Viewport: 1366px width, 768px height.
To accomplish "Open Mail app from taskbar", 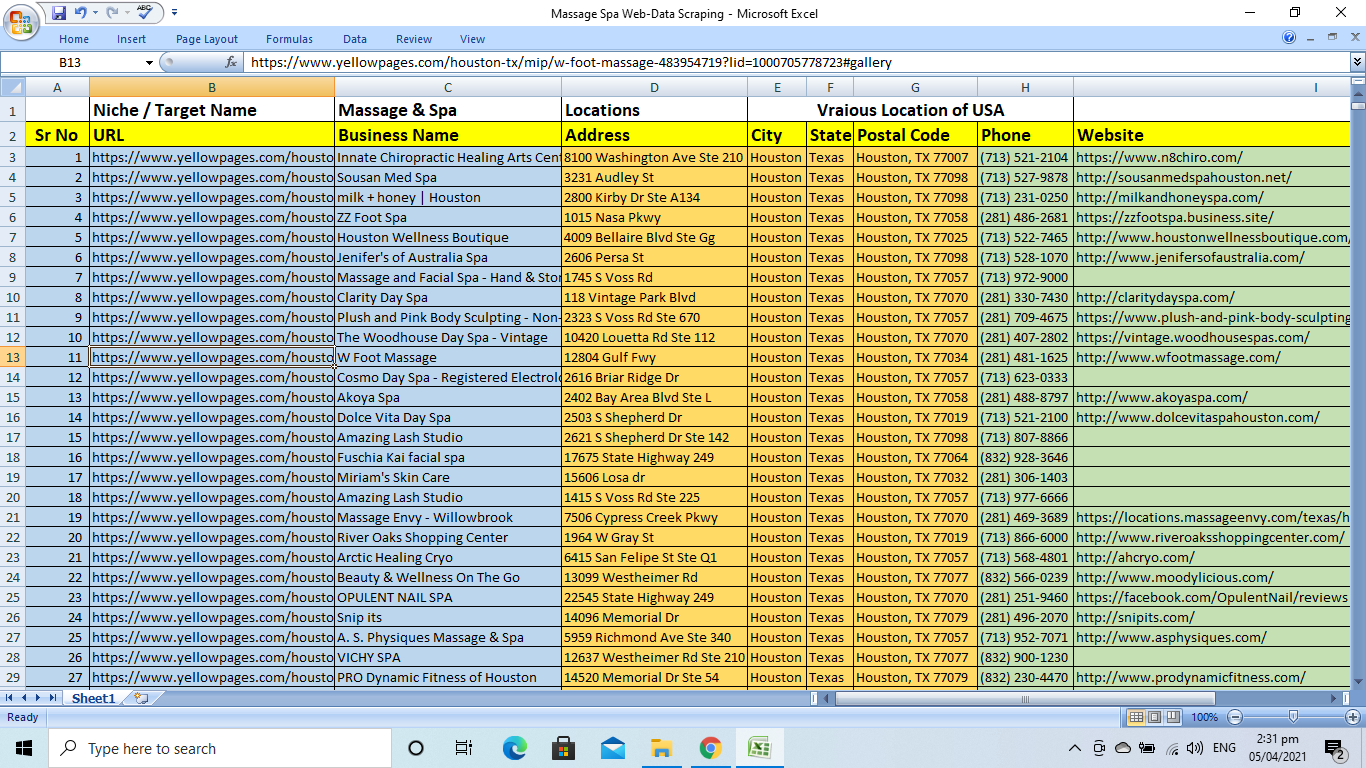I will click(612, 748).
